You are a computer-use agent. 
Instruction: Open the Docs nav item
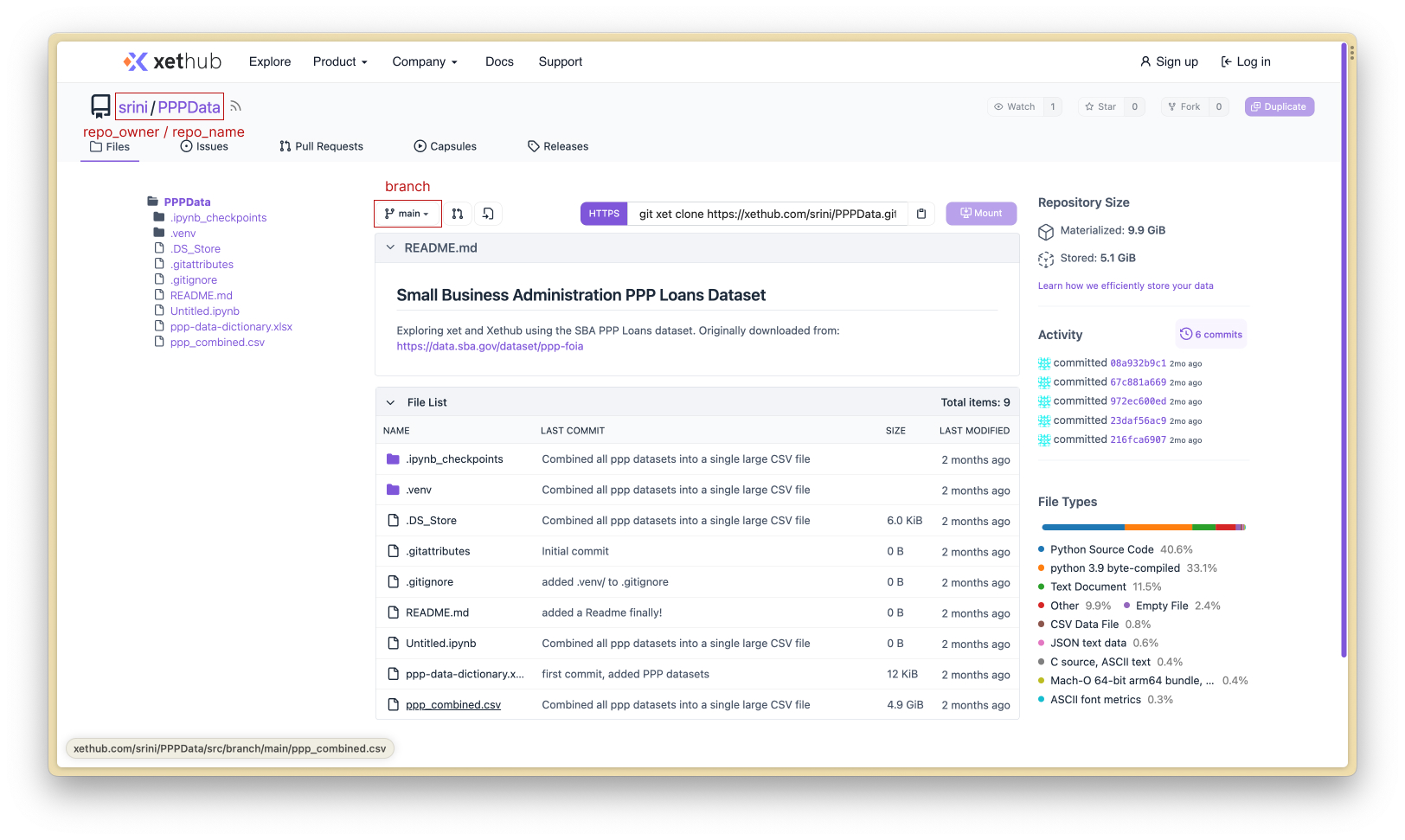[x=499, y=61]
